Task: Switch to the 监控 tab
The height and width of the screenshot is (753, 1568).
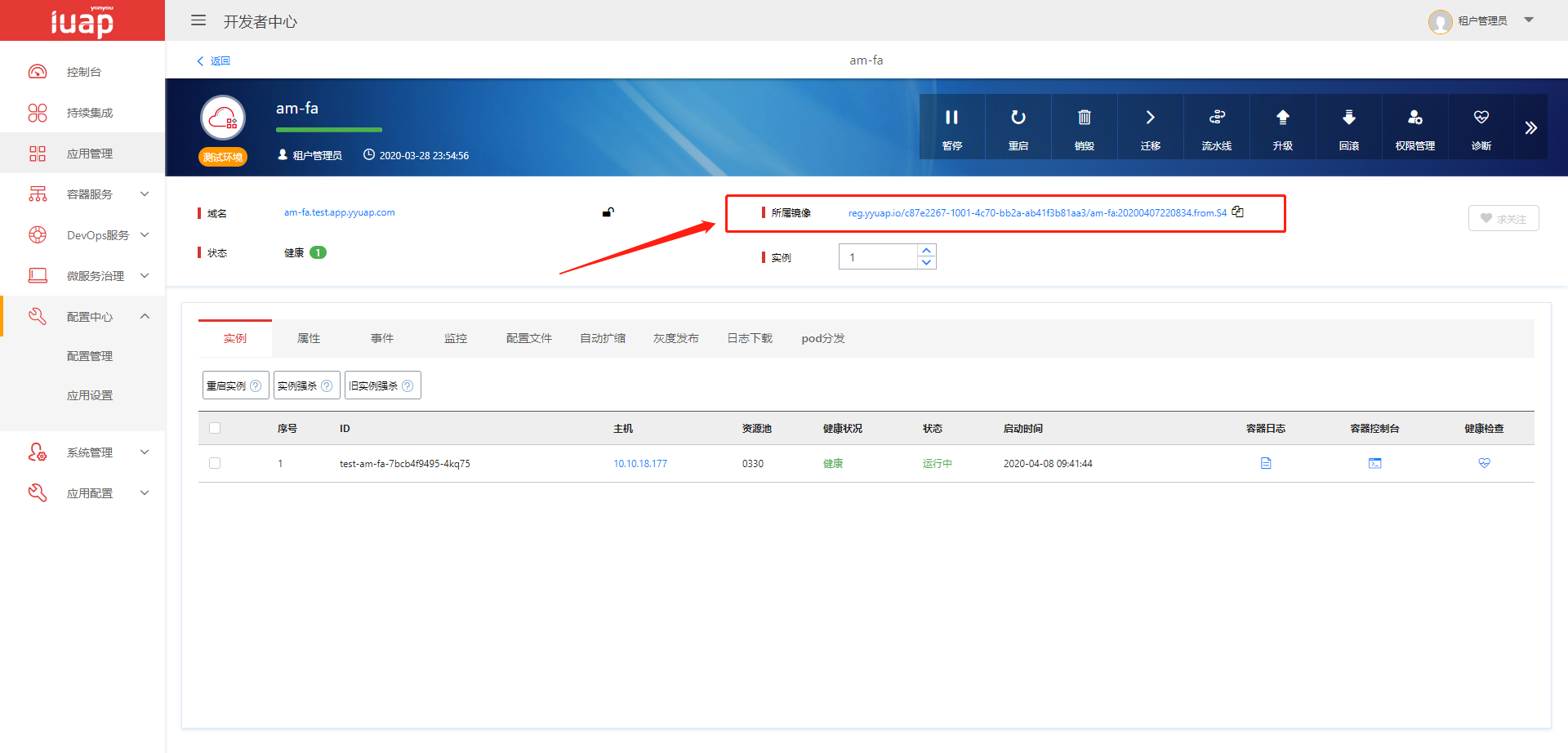Action: pyautogui.click(x=456, y=338)
